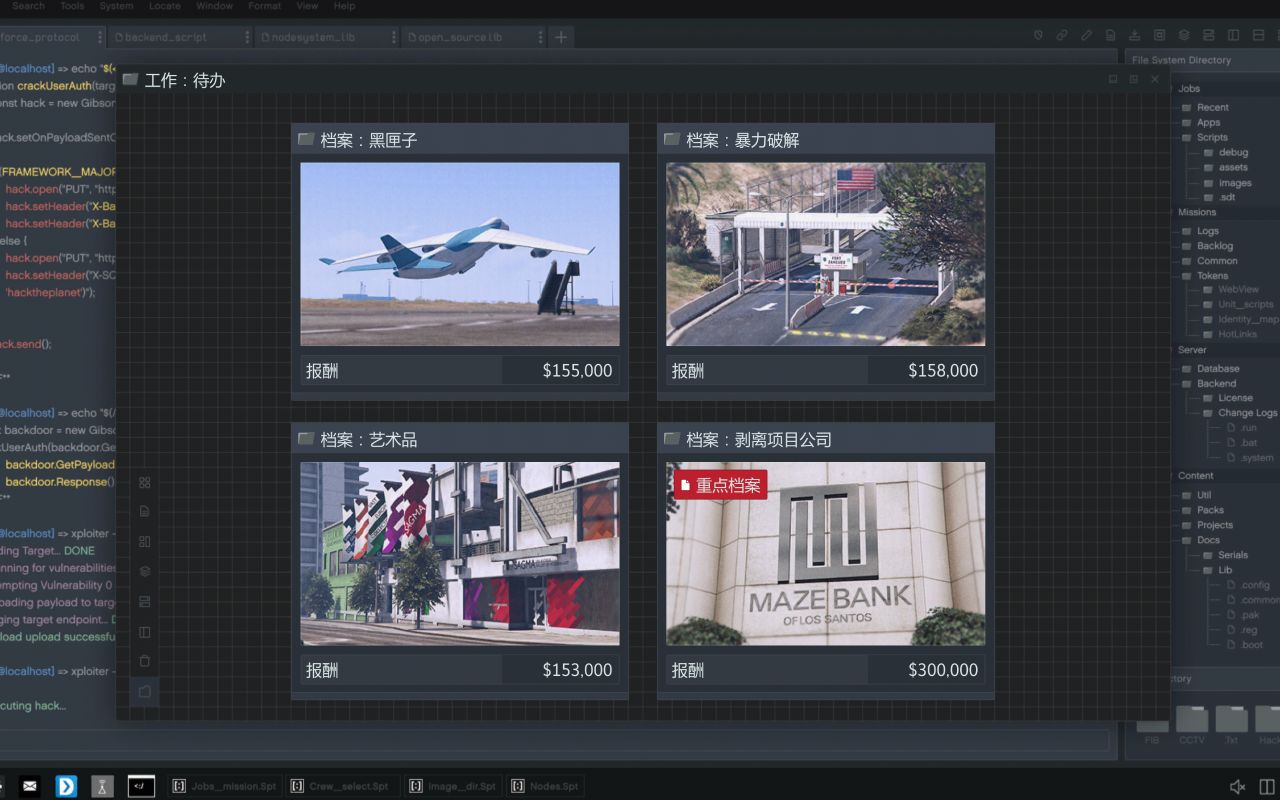Select the pencil edit icon in the top toolbar
The height and width of the screenshot is (800, 1280).
(x=1086, y=36)
